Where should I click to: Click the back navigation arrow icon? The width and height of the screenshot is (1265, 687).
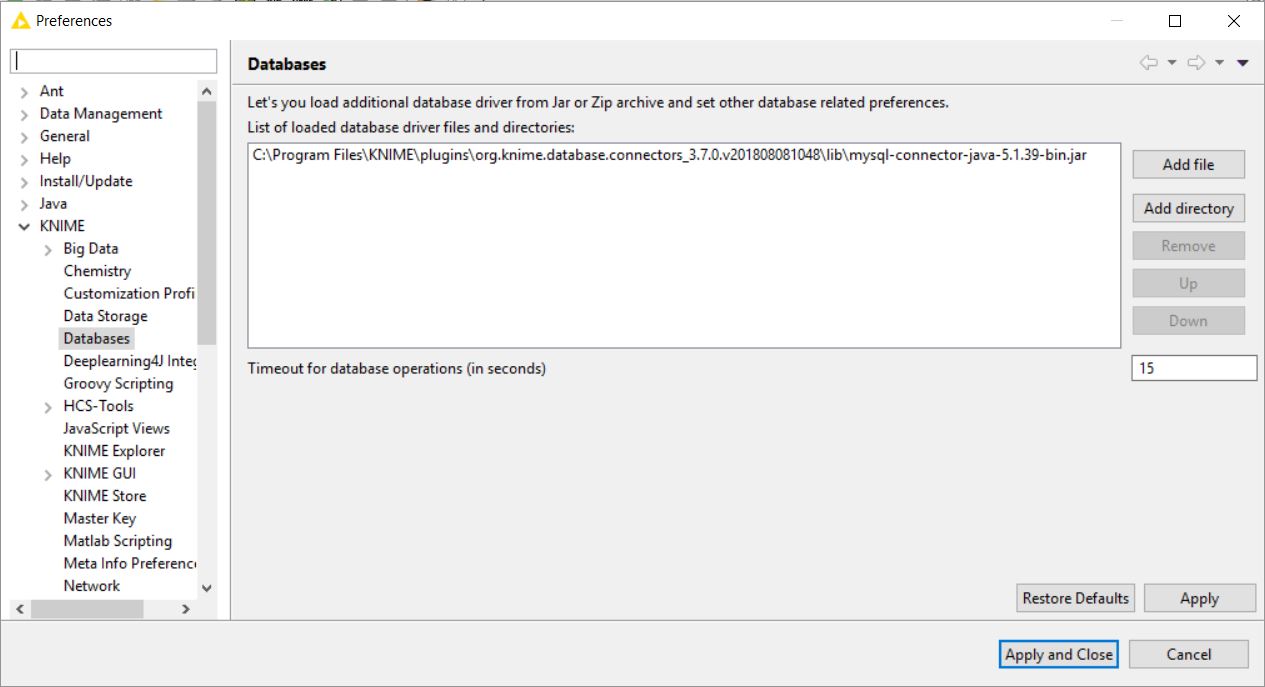coord(1148,63)
